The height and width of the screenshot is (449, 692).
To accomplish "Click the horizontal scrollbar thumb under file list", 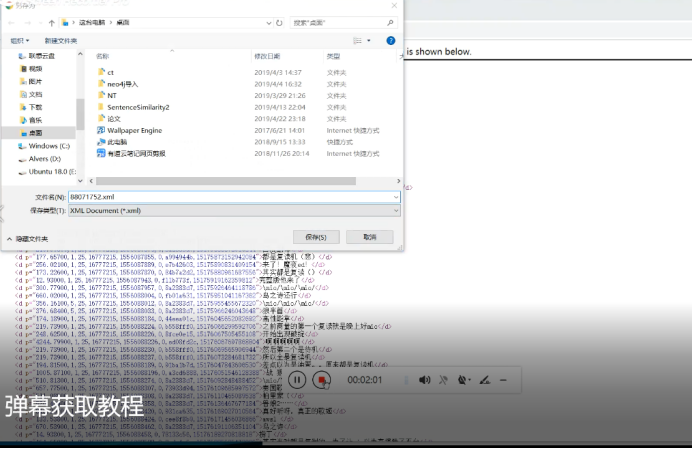I will pyautogui.click(x=226, y=181).
